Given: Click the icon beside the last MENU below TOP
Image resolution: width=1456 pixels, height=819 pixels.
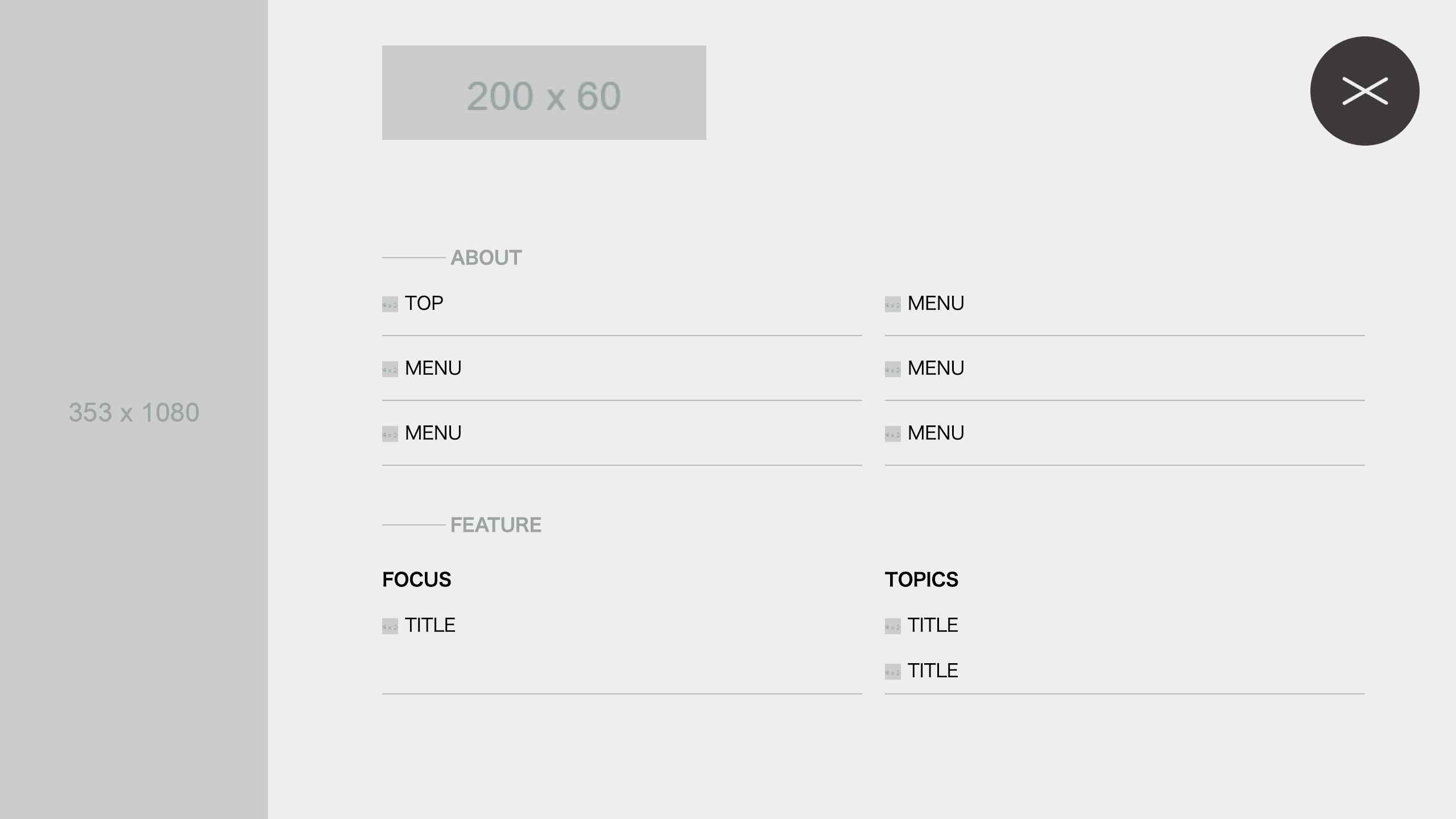Looking at the screenshot, I should (390, 434).
